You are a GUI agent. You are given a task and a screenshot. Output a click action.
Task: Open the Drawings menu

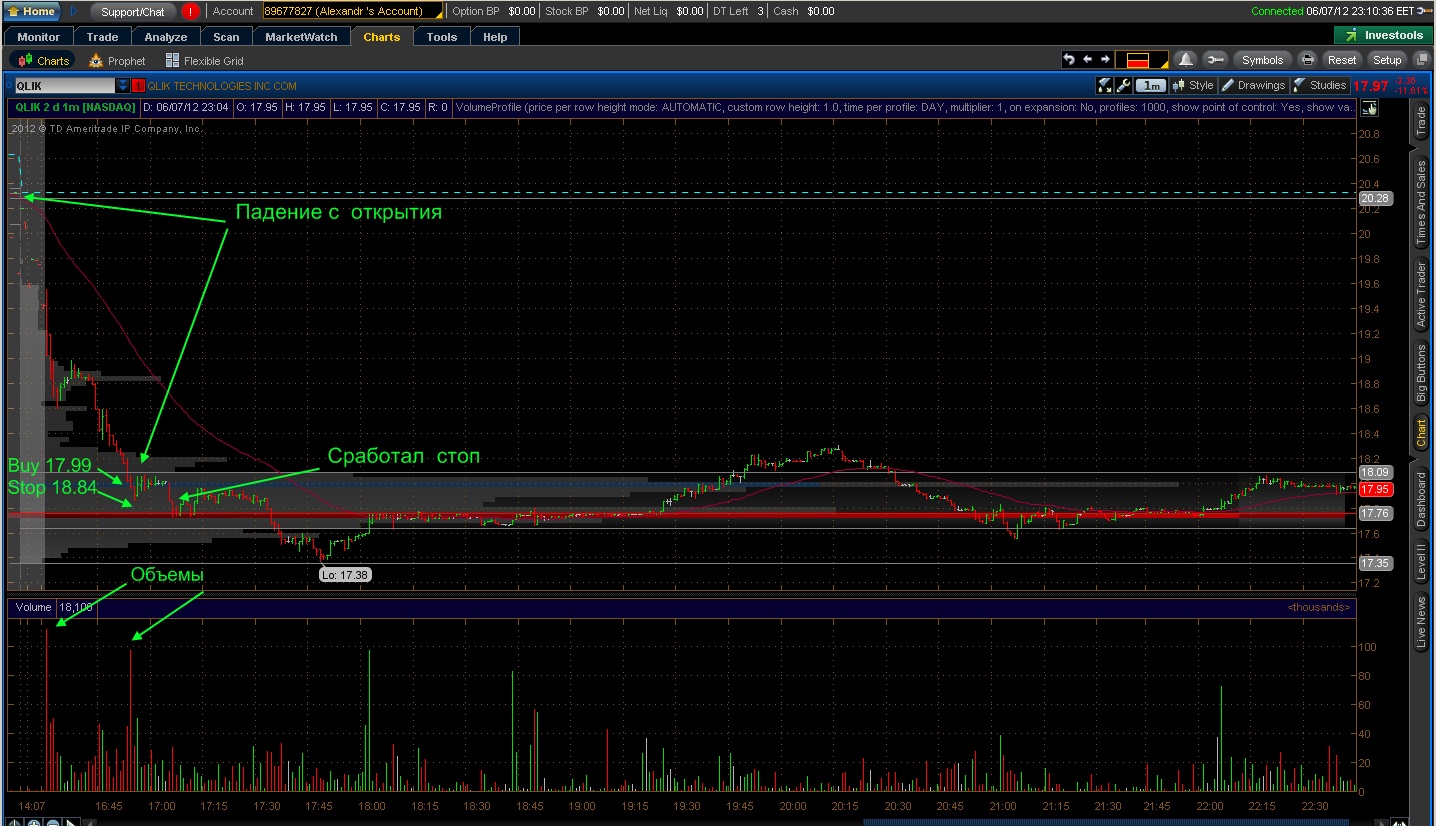click(1254, 85)
